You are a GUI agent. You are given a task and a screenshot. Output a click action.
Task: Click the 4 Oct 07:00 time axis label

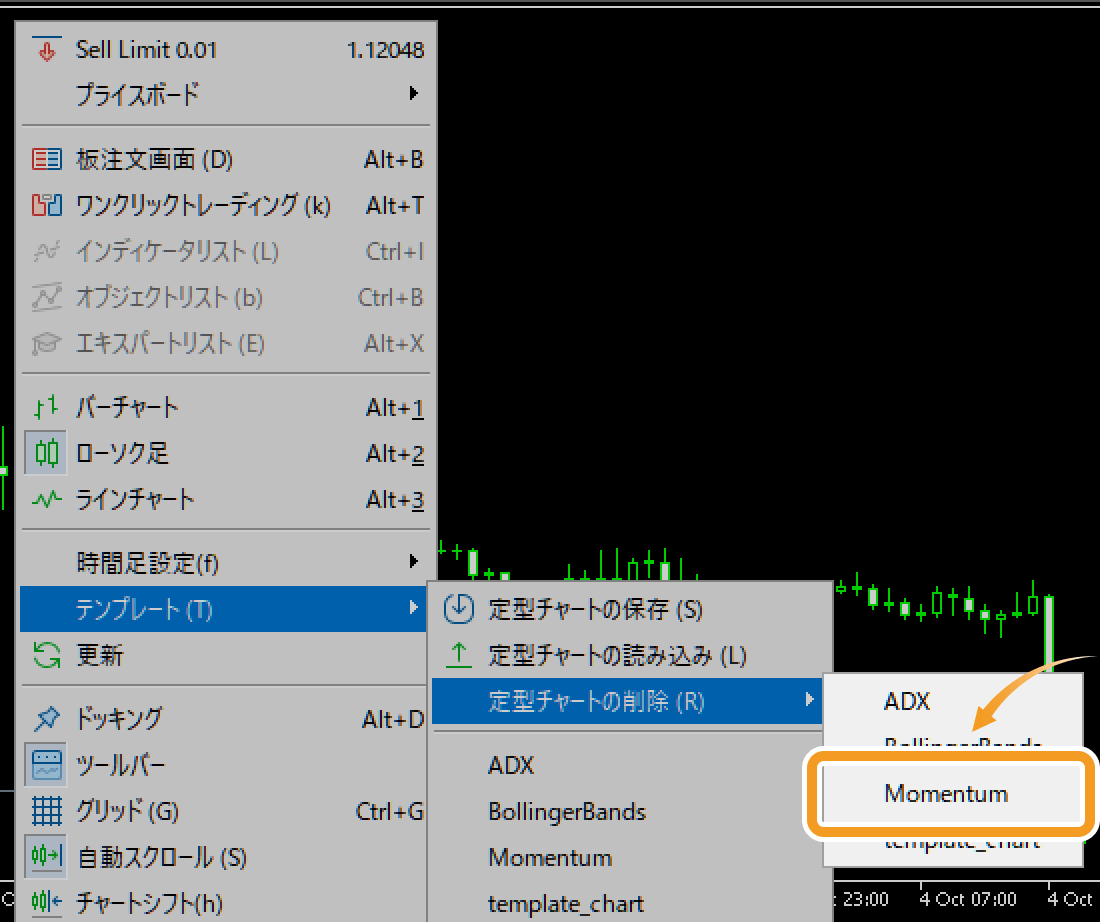pos(968,899)
